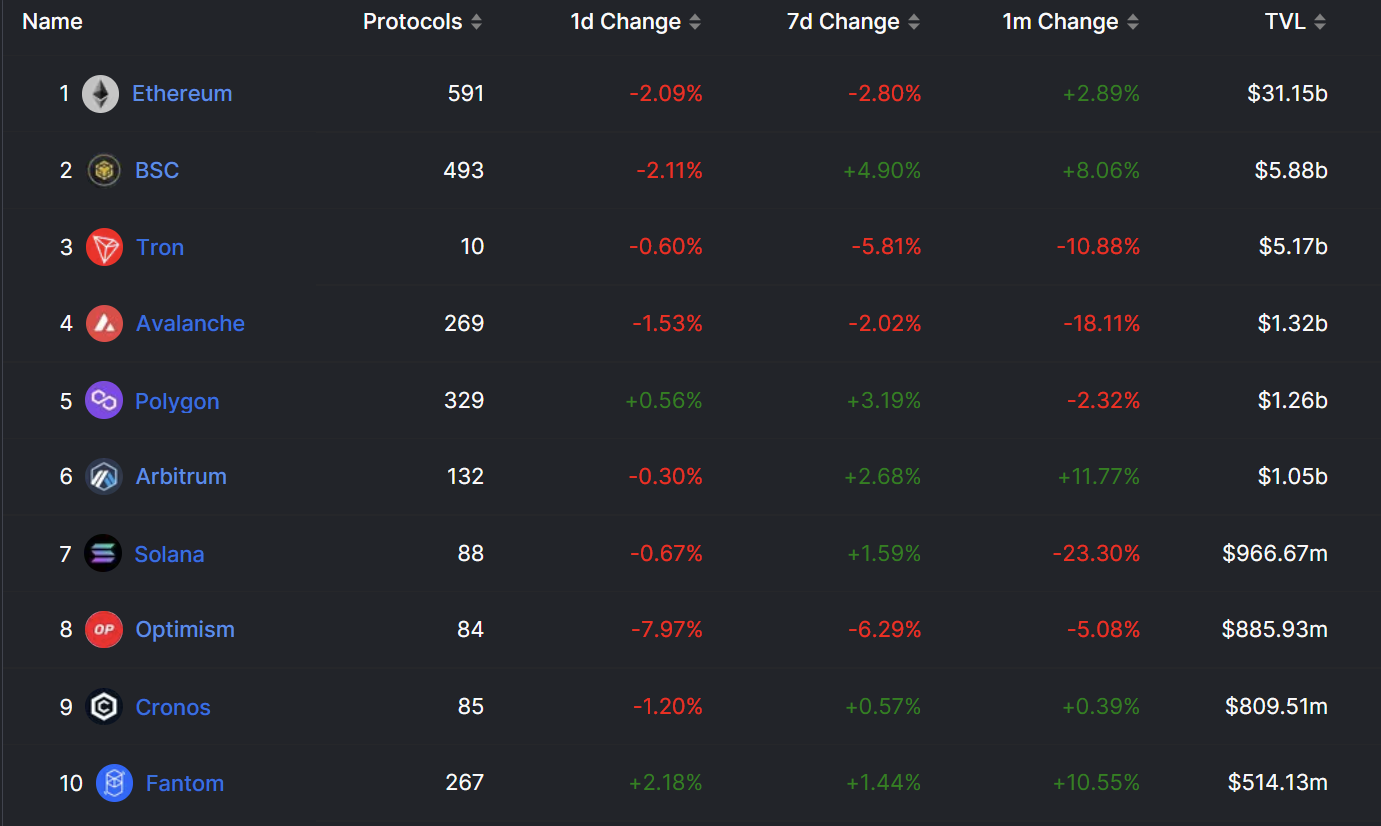This screenshot has height=826, width=1381.
Task: Open the Ethereum chain link
Action: 182,94
